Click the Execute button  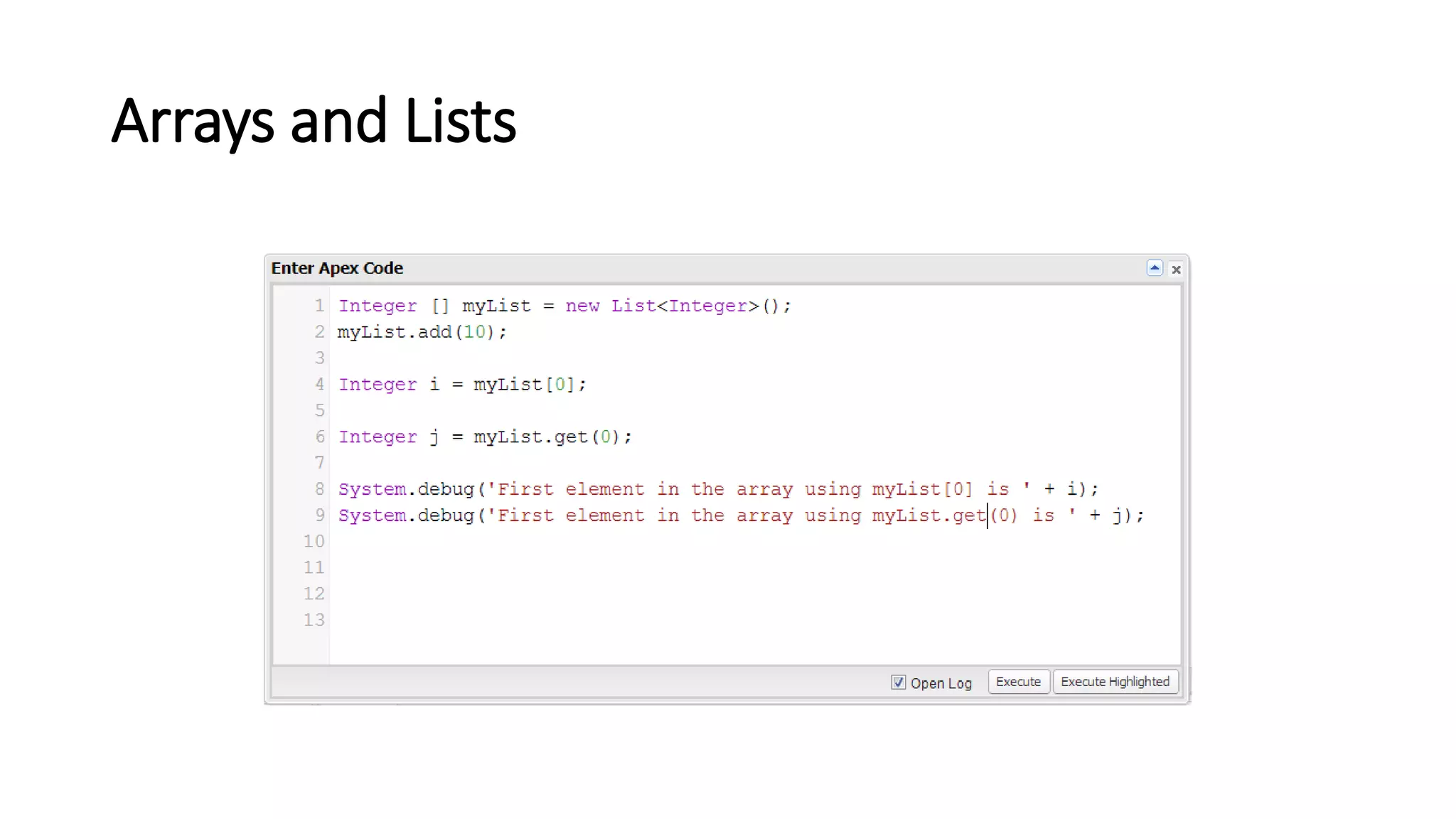coord(1018,682)
